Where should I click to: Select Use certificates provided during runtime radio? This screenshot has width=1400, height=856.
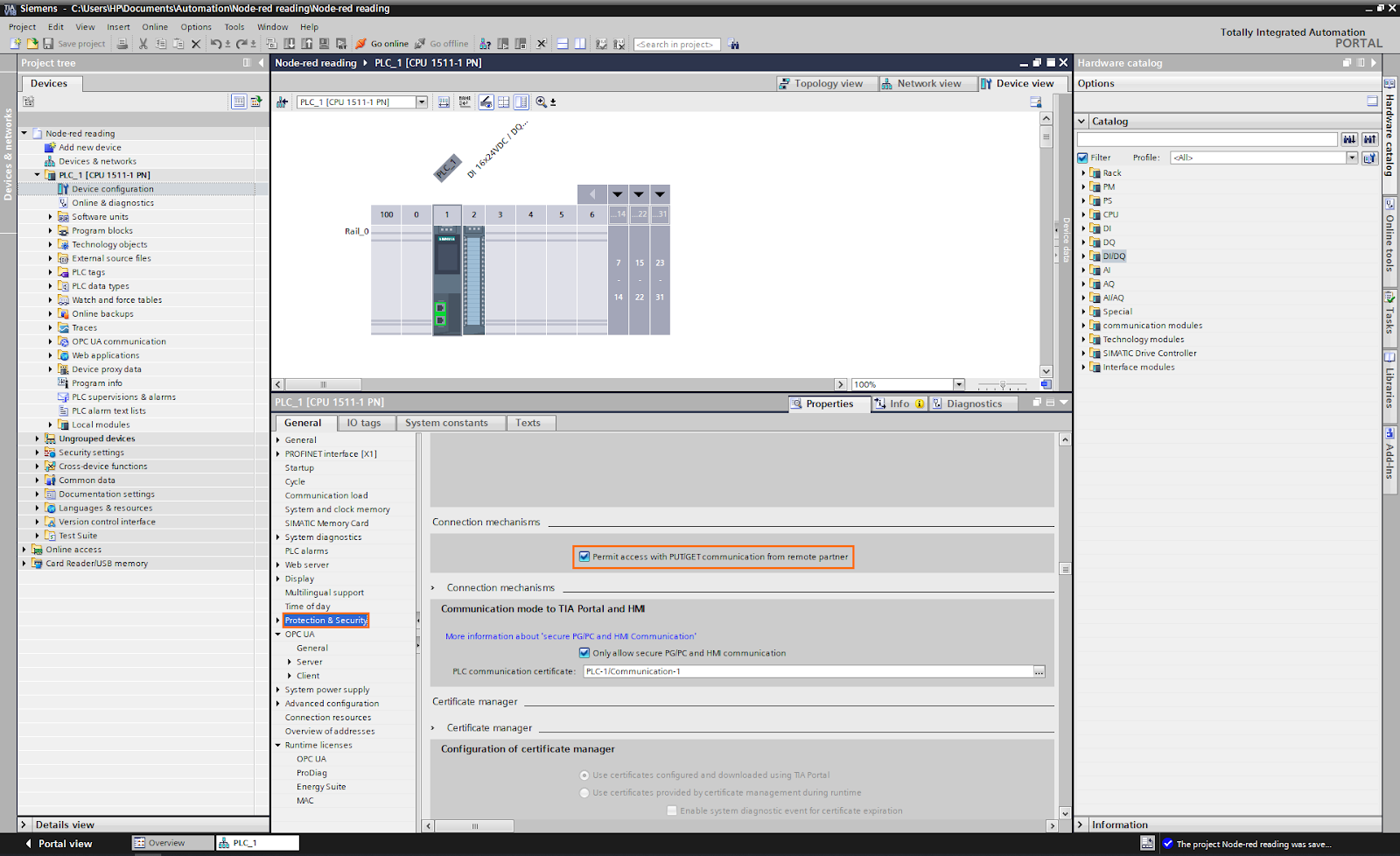[x=584, y=793]
